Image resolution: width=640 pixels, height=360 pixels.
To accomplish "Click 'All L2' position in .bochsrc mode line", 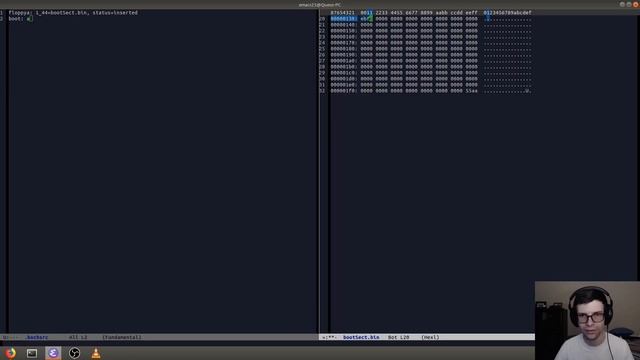I will coord(78,338).
